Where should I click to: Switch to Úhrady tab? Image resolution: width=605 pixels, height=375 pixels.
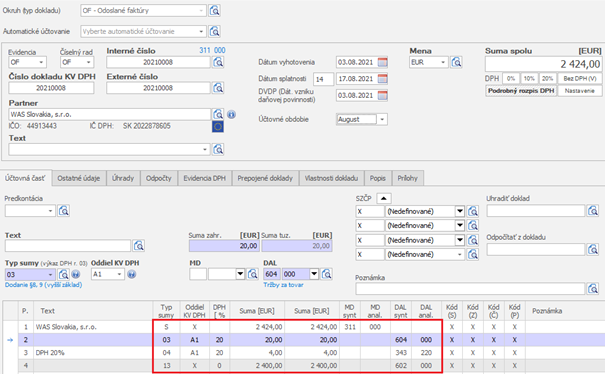click(x=123, y=178)
